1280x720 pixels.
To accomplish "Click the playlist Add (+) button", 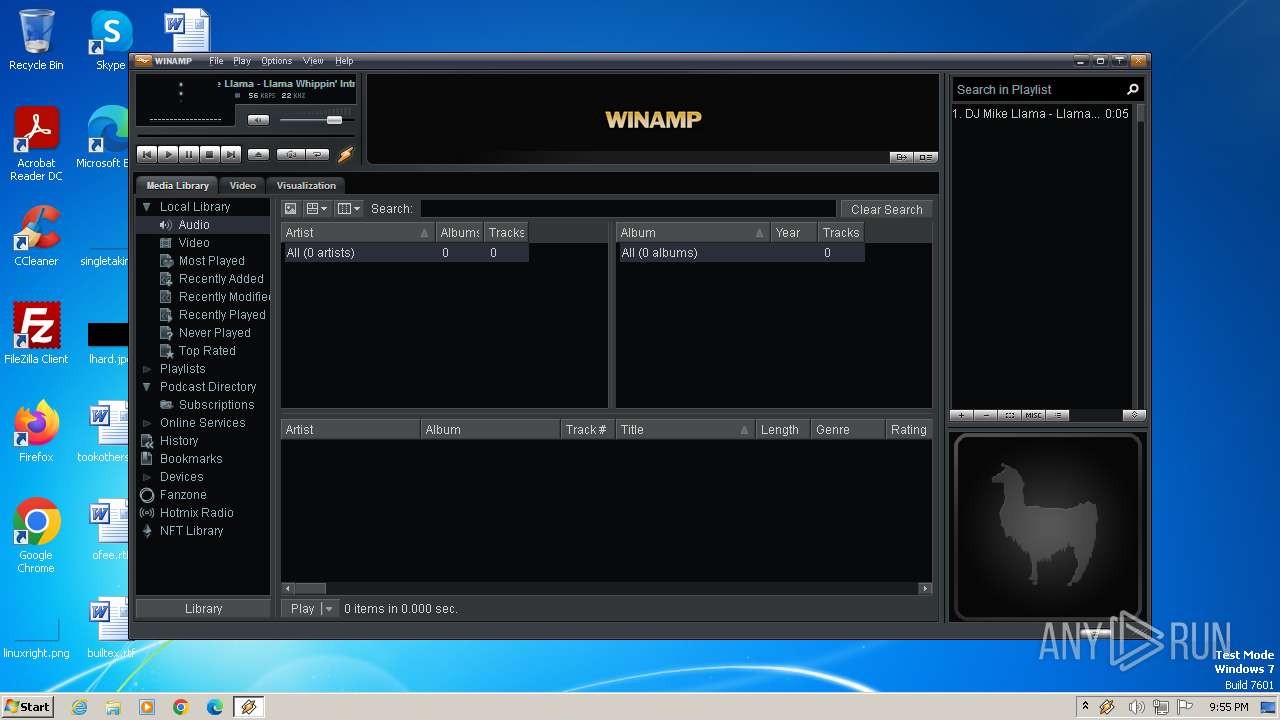I will [x=961, y=415].
